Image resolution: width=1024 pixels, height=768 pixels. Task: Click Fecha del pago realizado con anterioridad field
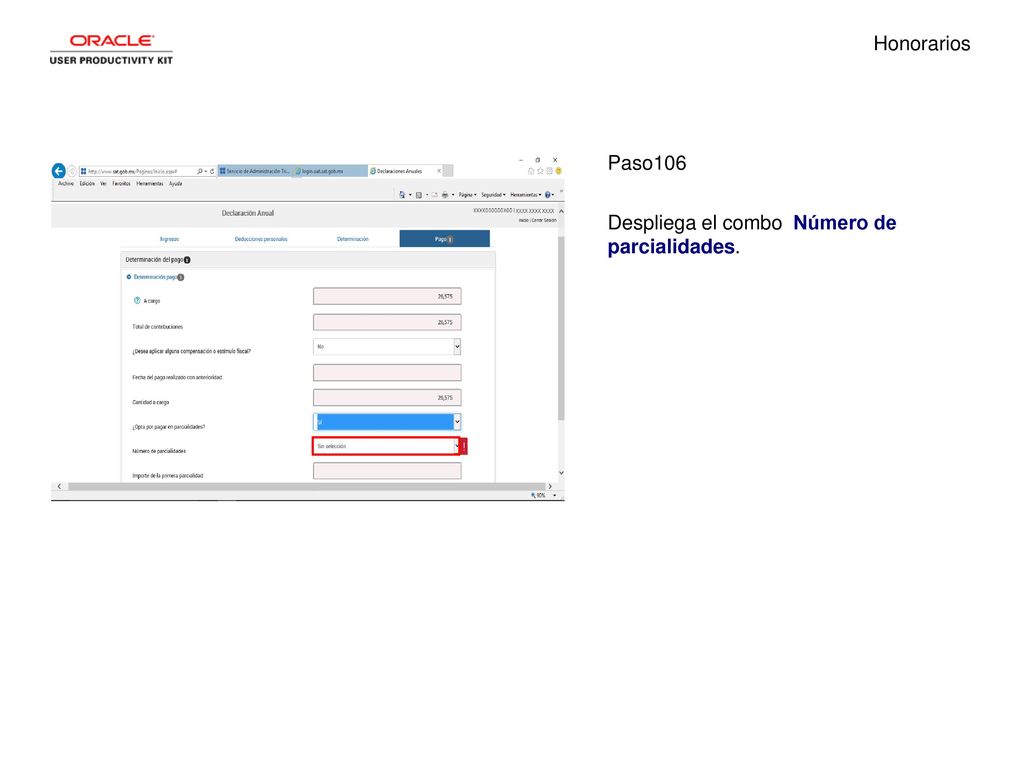(x=387, y=372)
